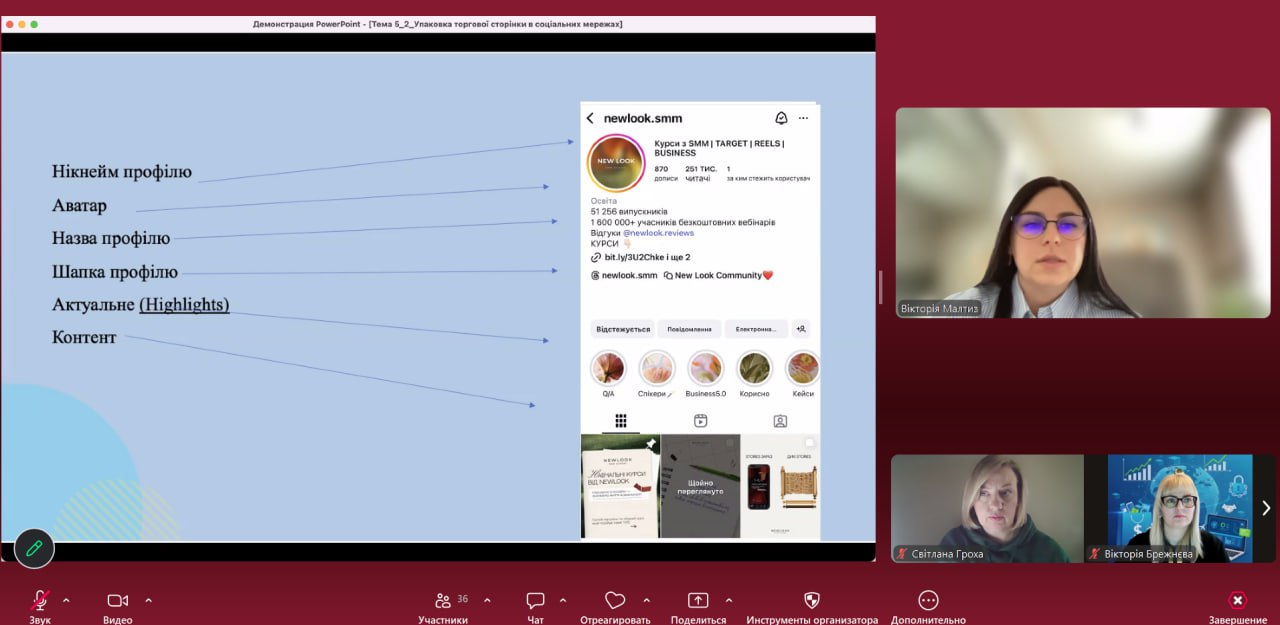Click the Instagram grid posts tab
This screenshot has width=1280, height=625.
coord(620,421)
